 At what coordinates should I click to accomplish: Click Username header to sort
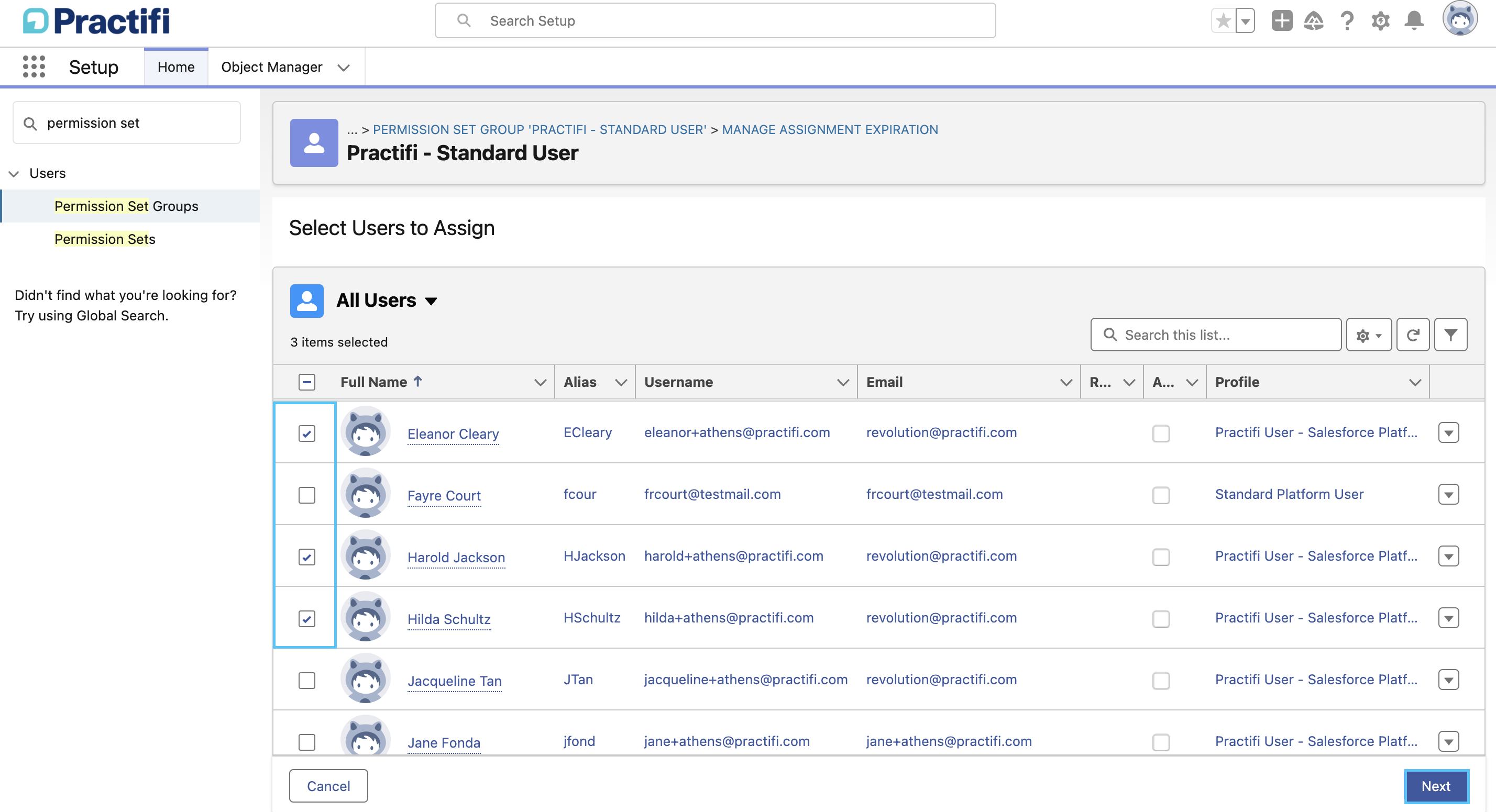pos(678,382)
